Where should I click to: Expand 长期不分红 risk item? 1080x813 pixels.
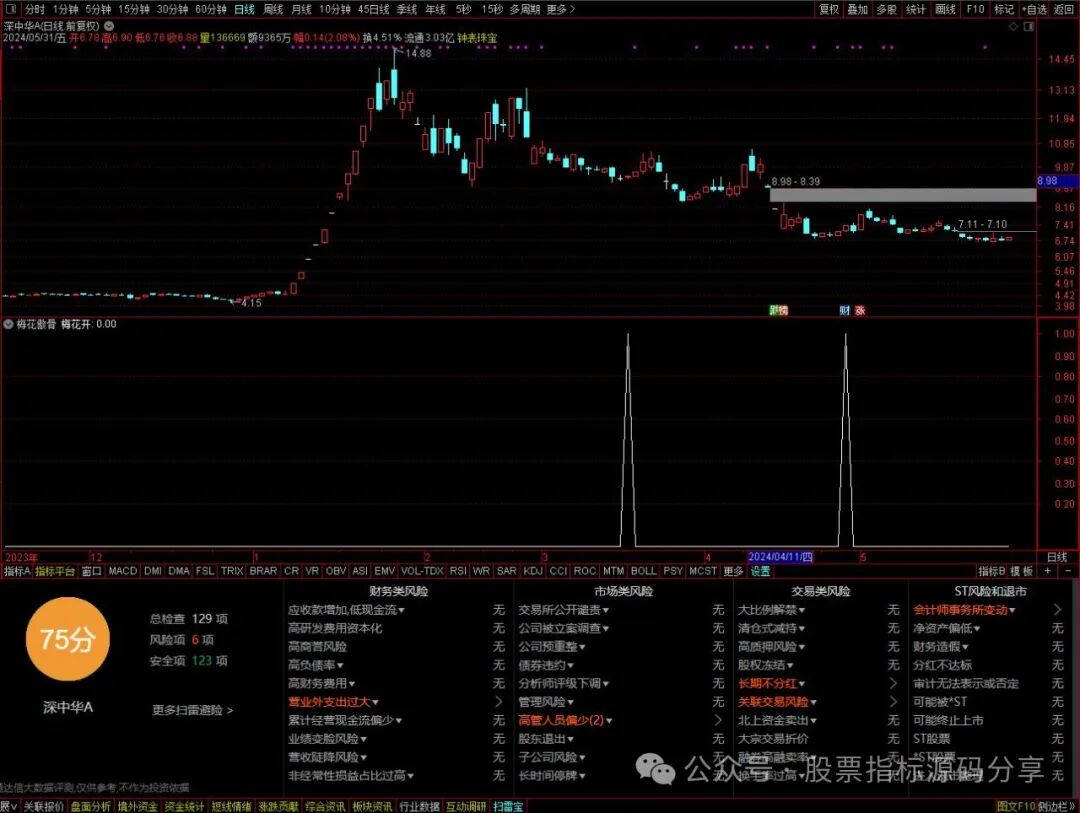771,683
